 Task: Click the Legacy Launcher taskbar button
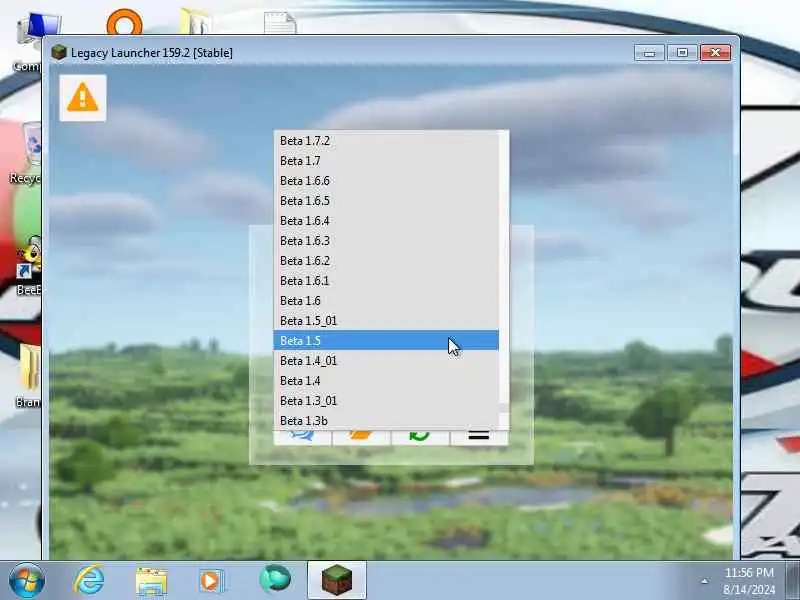337,580
